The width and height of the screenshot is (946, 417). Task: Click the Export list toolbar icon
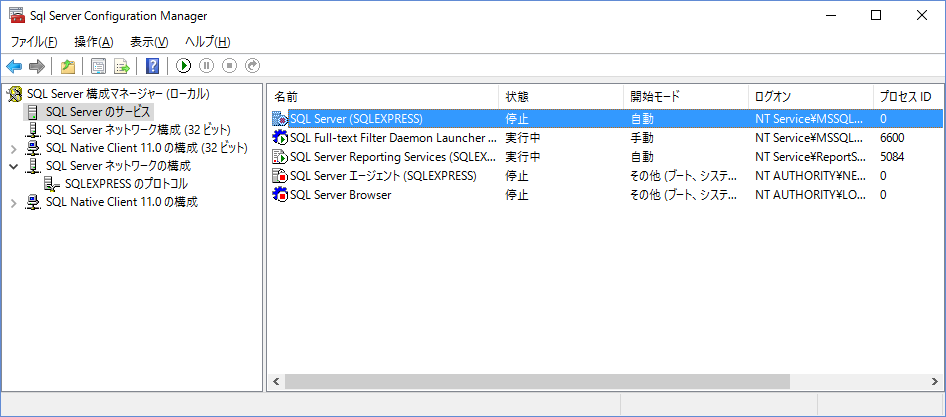point(122,66)
